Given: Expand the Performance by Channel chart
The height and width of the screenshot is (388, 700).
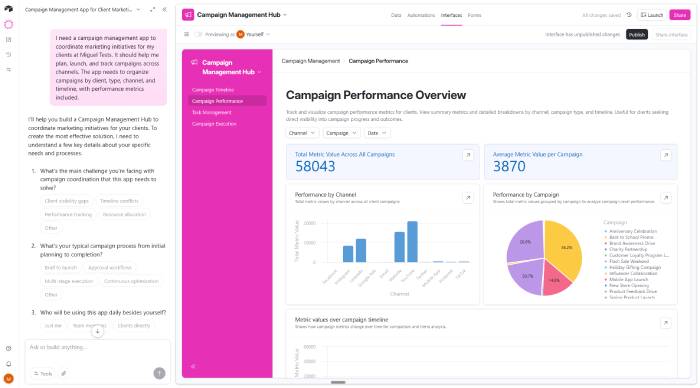Looking at the screenshot, I should [468, 197].
